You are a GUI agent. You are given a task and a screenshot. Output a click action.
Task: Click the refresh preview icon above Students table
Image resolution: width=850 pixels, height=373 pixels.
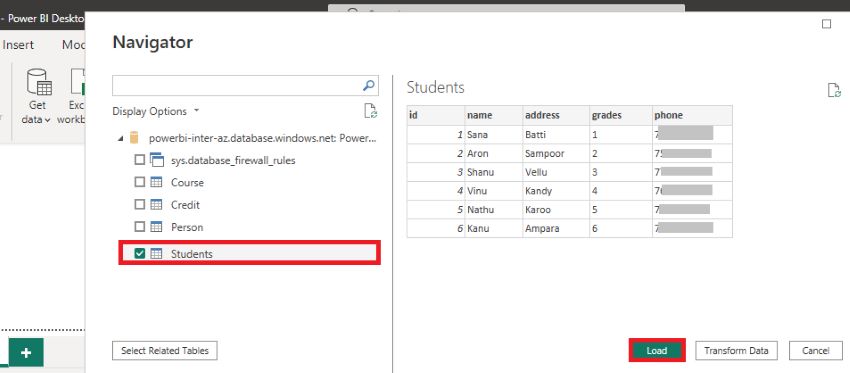pyautogui.click(x=834, y=90)
